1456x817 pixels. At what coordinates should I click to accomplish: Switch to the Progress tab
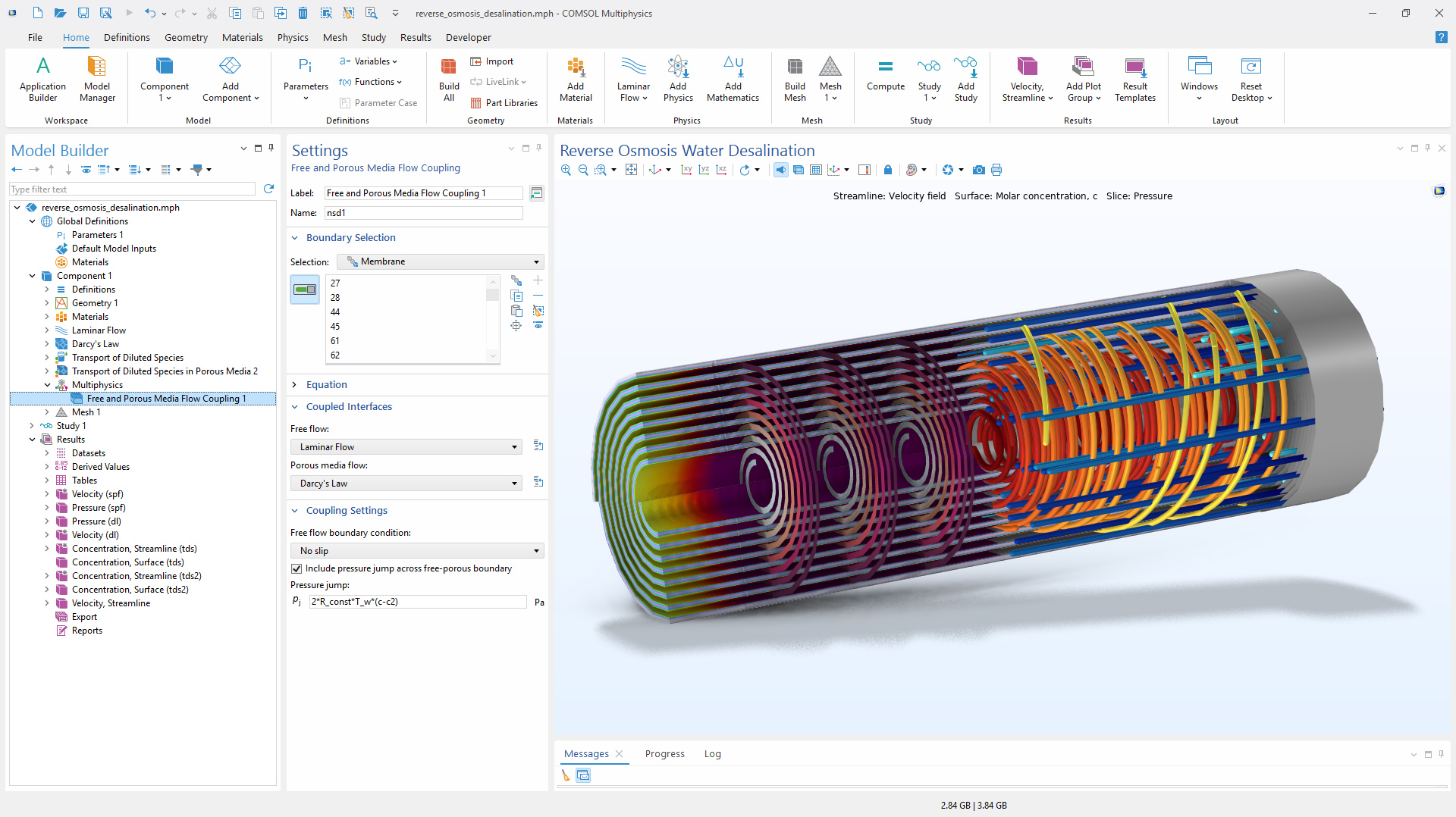664,754
